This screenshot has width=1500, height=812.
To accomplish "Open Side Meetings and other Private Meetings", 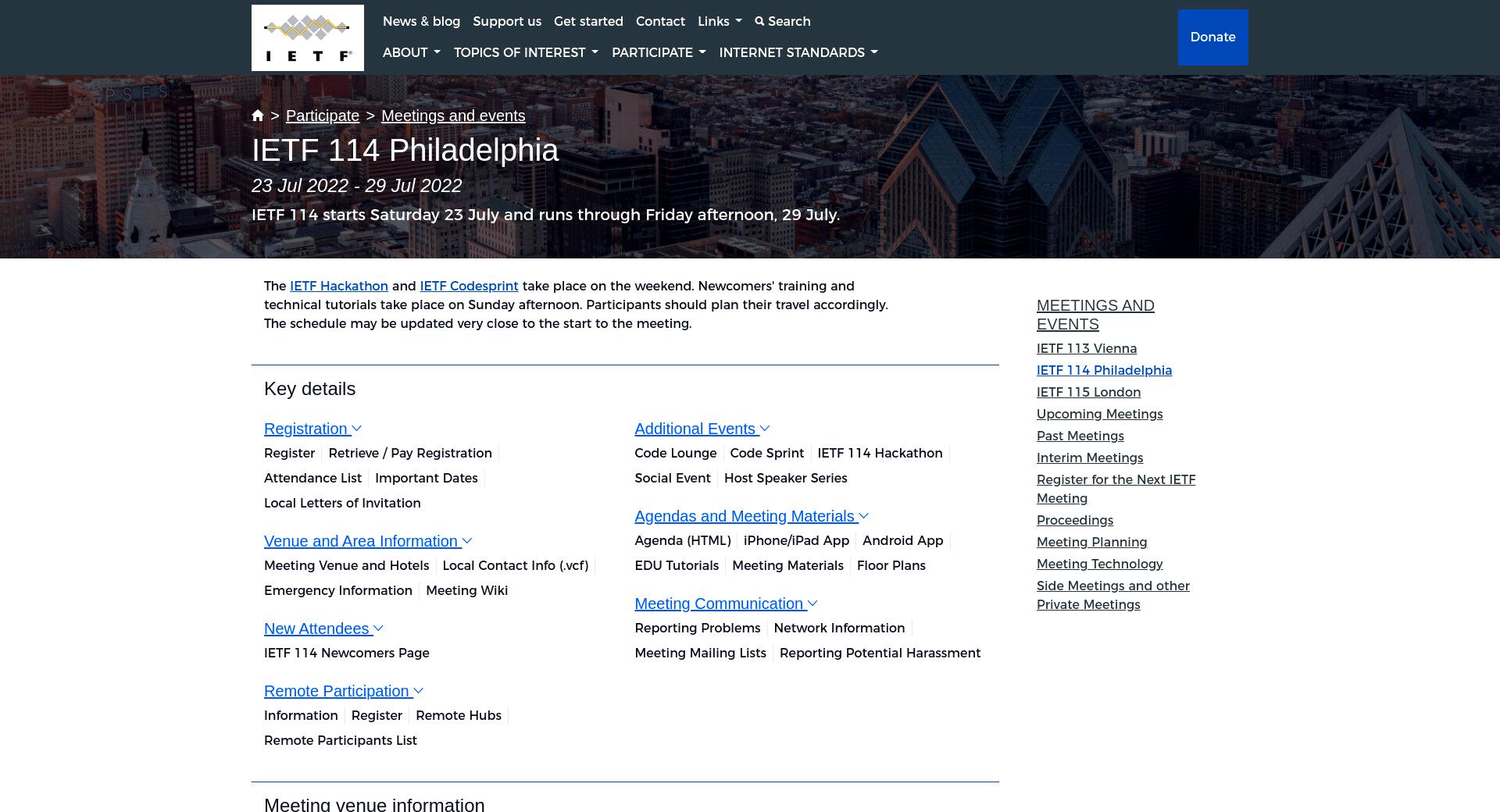I will 1113,595.
